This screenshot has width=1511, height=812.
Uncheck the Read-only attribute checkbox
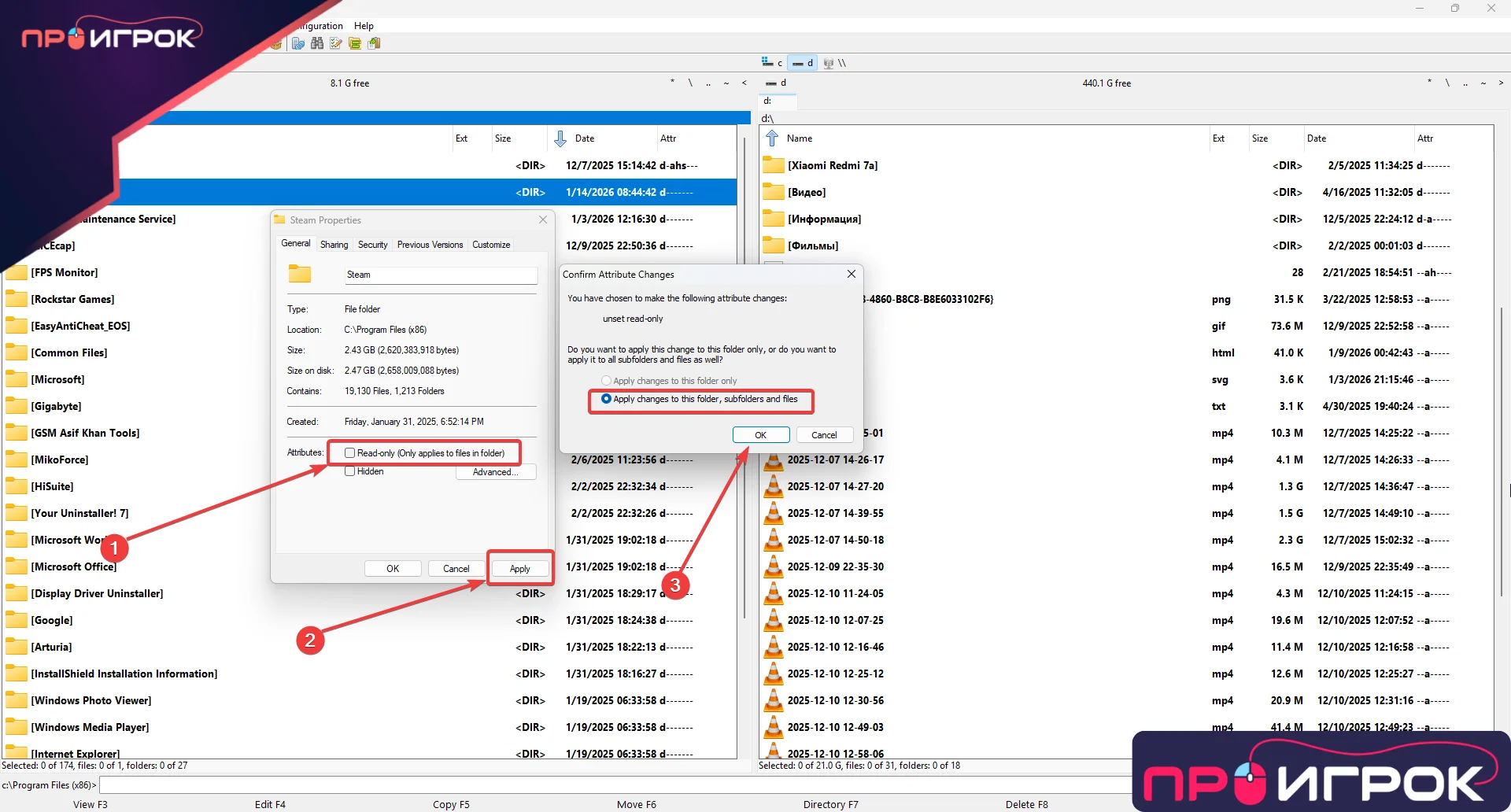tap(349, 452)
